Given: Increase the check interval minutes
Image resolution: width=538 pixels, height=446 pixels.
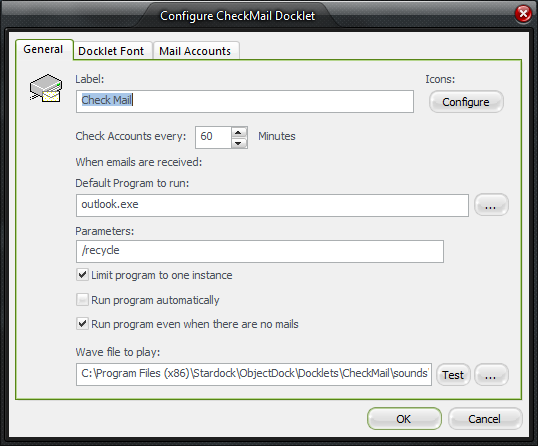Looking at the screenshot, I should (239, 132).
